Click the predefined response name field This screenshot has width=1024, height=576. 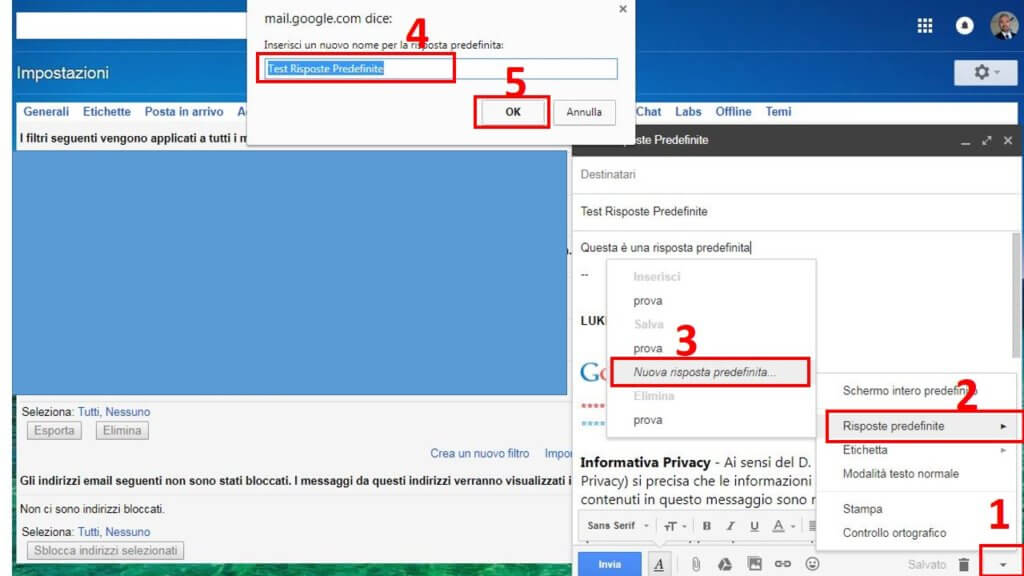point(440,69)
